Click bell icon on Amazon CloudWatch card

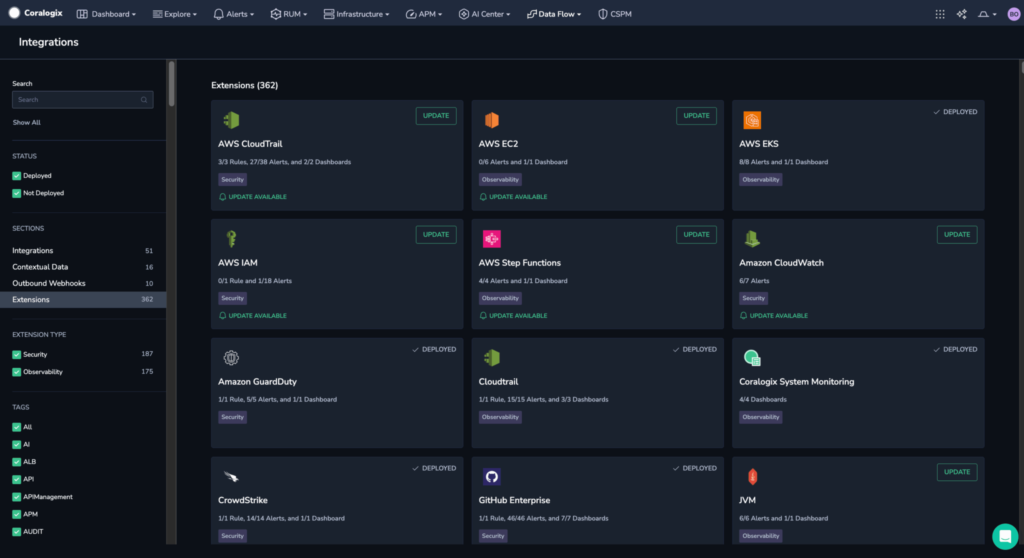(743, 316)
